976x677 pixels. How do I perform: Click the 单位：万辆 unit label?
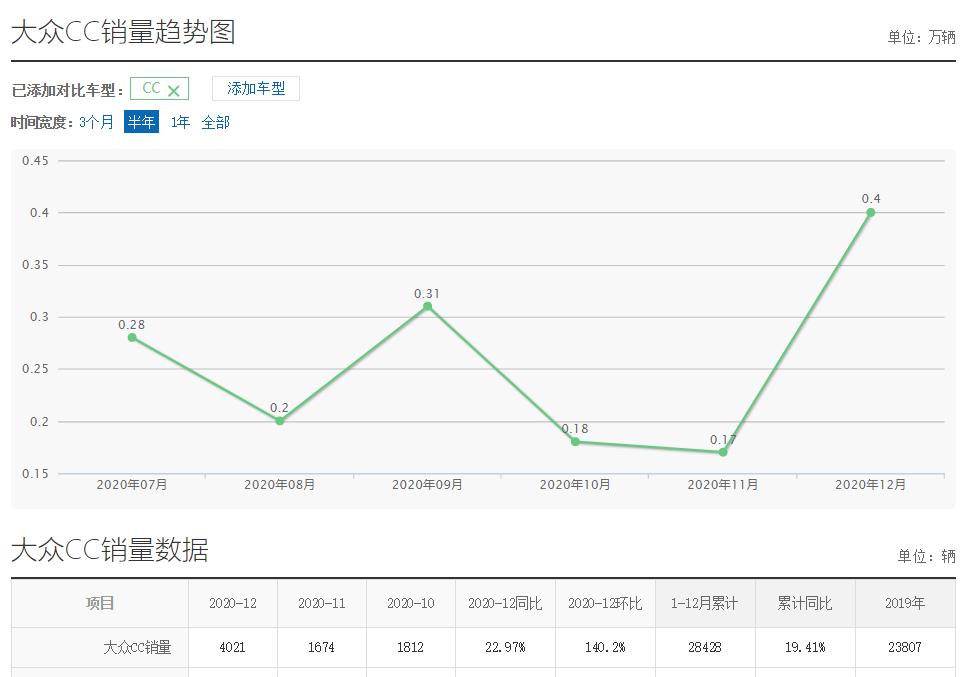(921, 37)
